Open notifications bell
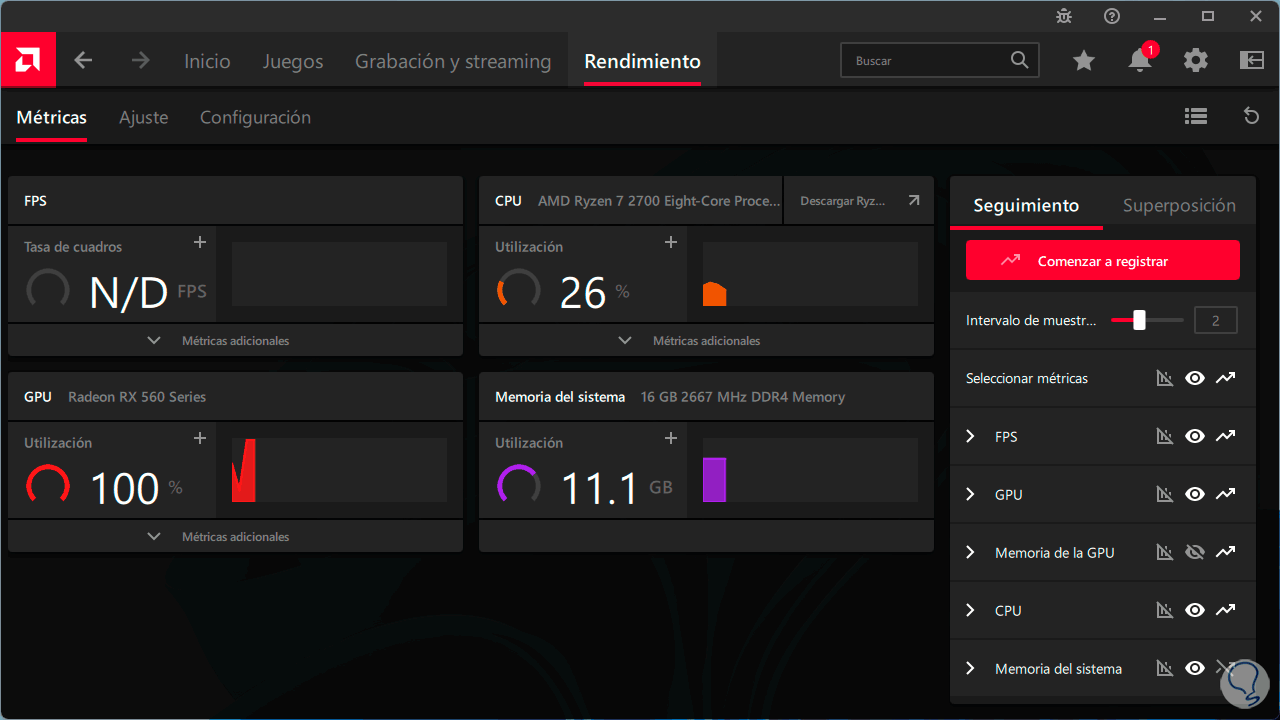 click(x=1140, y=60)
